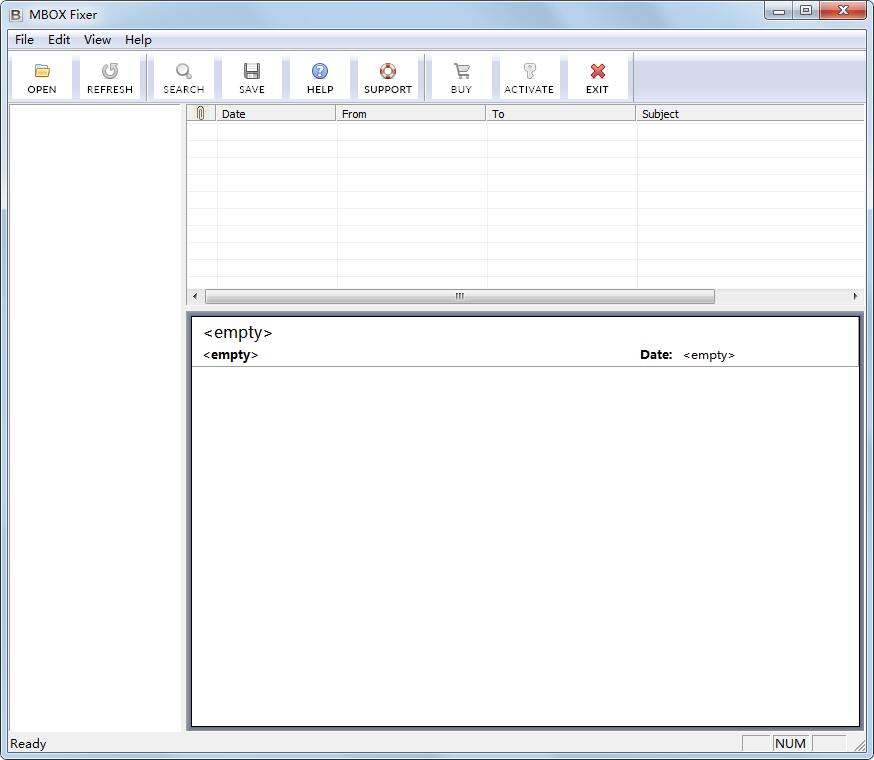Image resolution: width=874 pixels, height=760 pixels.
Task: Click the NUM indicator in status bar
Action: tap(790, 743)
